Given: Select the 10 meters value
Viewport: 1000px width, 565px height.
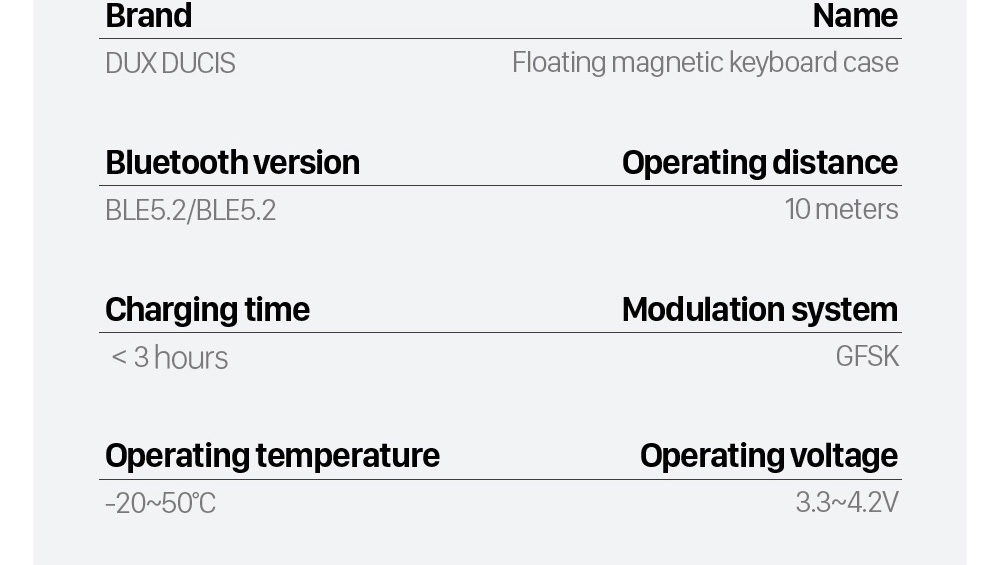Looking at the screenshot, I should tap(841, 209).
